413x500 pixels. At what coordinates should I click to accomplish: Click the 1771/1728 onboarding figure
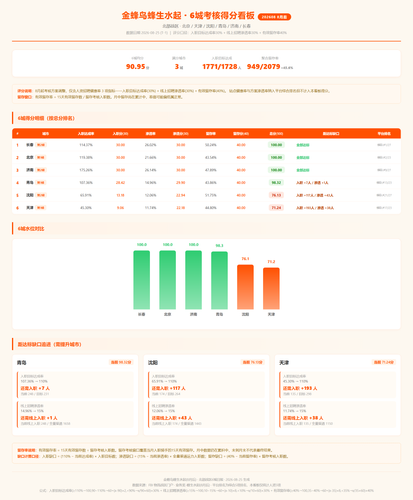click(x=220, y=67)
